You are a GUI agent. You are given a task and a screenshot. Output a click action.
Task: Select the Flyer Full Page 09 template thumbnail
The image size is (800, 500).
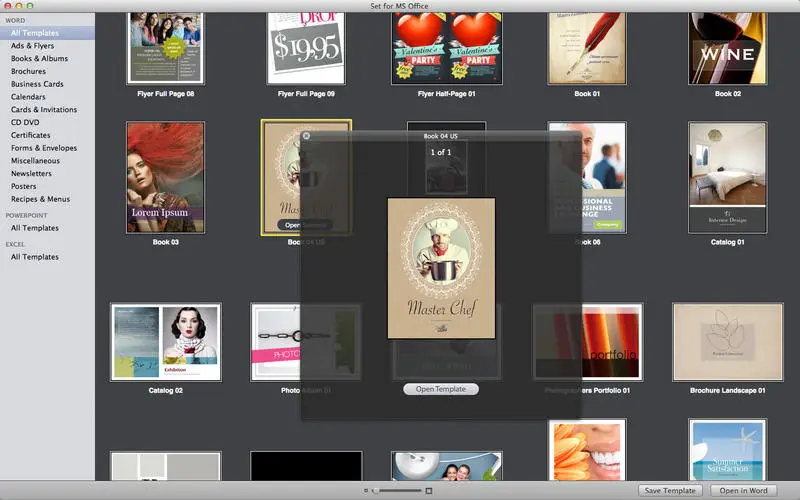[306, 48]
